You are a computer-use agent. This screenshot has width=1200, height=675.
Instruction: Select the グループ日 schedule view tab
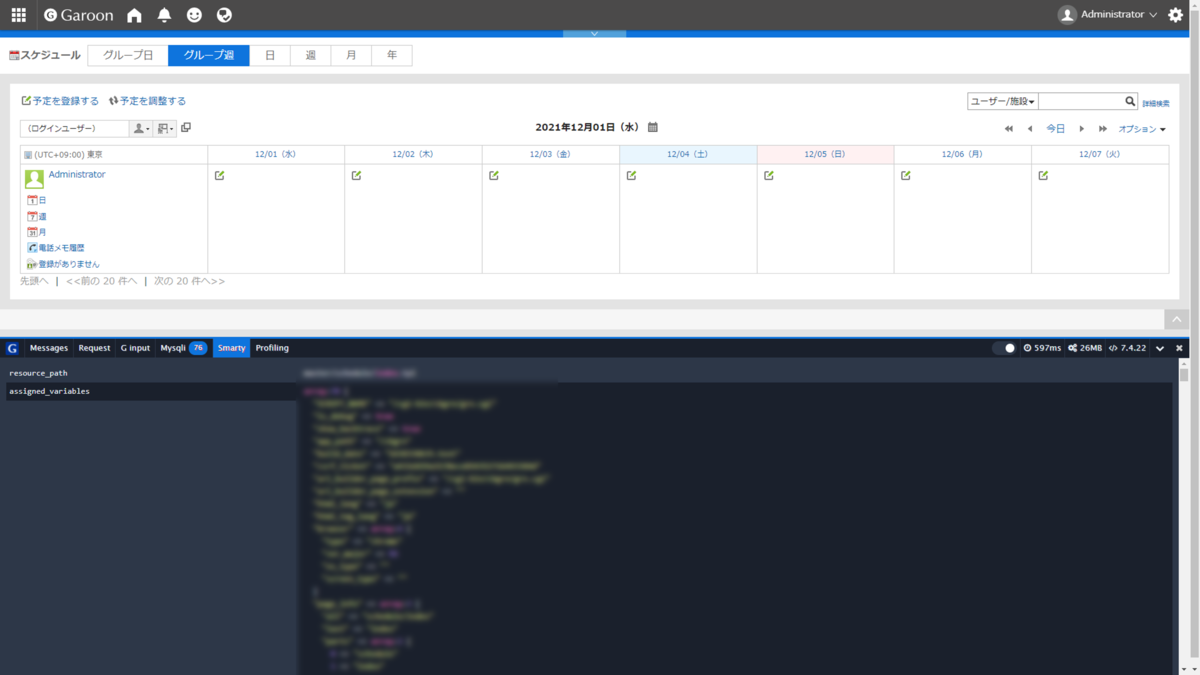[127, 55]
